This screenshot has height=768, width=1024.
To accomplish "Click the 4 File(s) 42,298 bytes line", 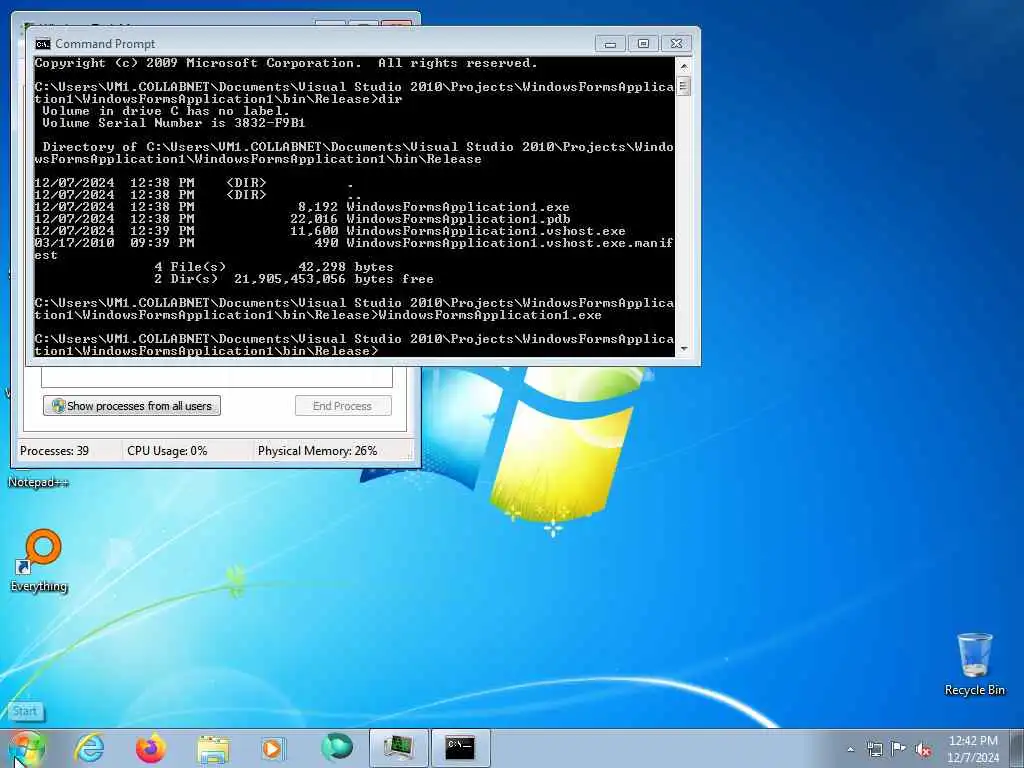I will 274,267.
